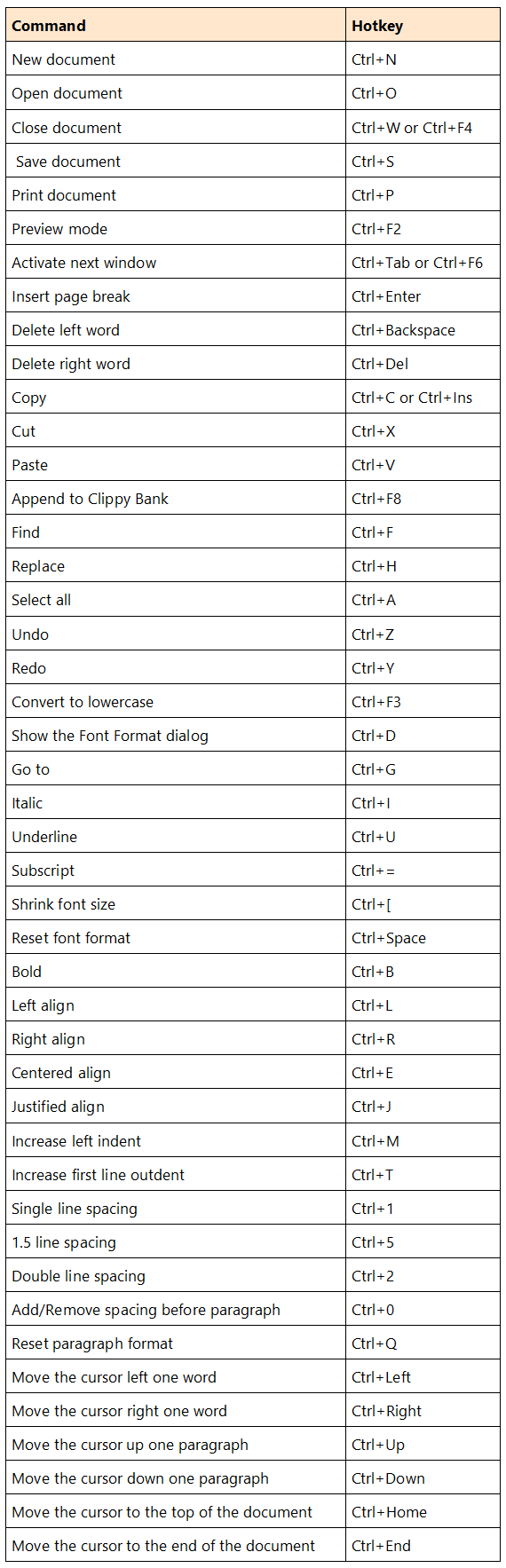
Task: Click the Convert to lowercase row
Action: click(x=253, y=701)
